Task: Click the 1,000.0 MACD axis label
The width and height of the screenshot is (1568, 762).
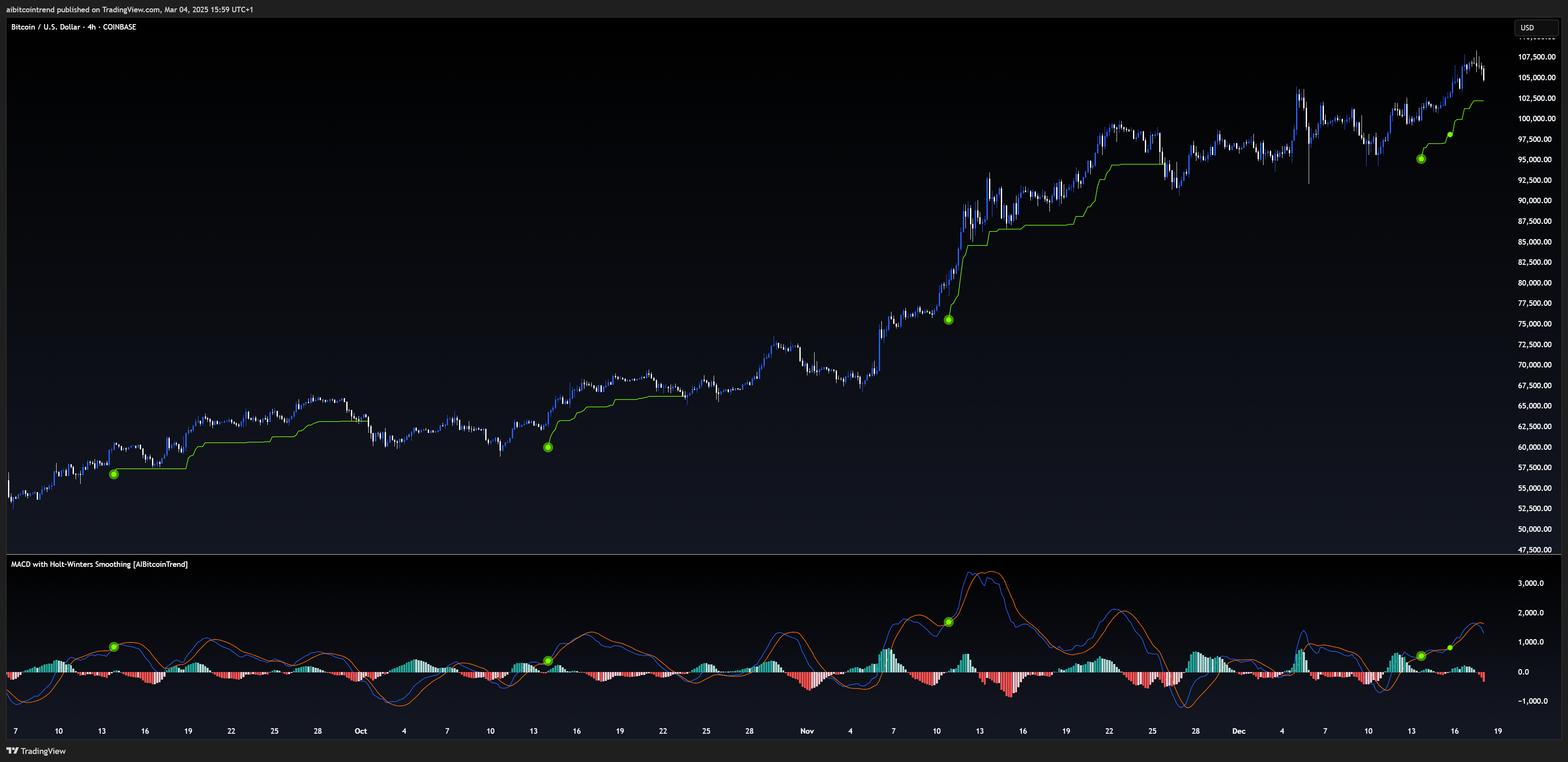Action: (1530, 642)
